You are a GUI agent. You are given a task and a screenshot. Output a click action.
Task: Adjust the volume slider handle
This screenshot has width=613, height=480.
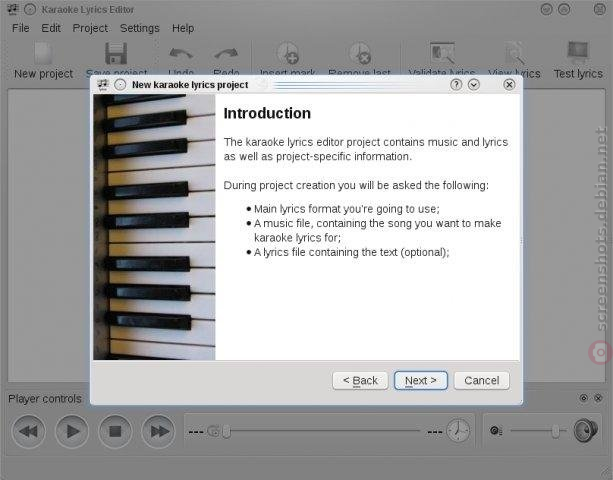[x=555, y=431]
